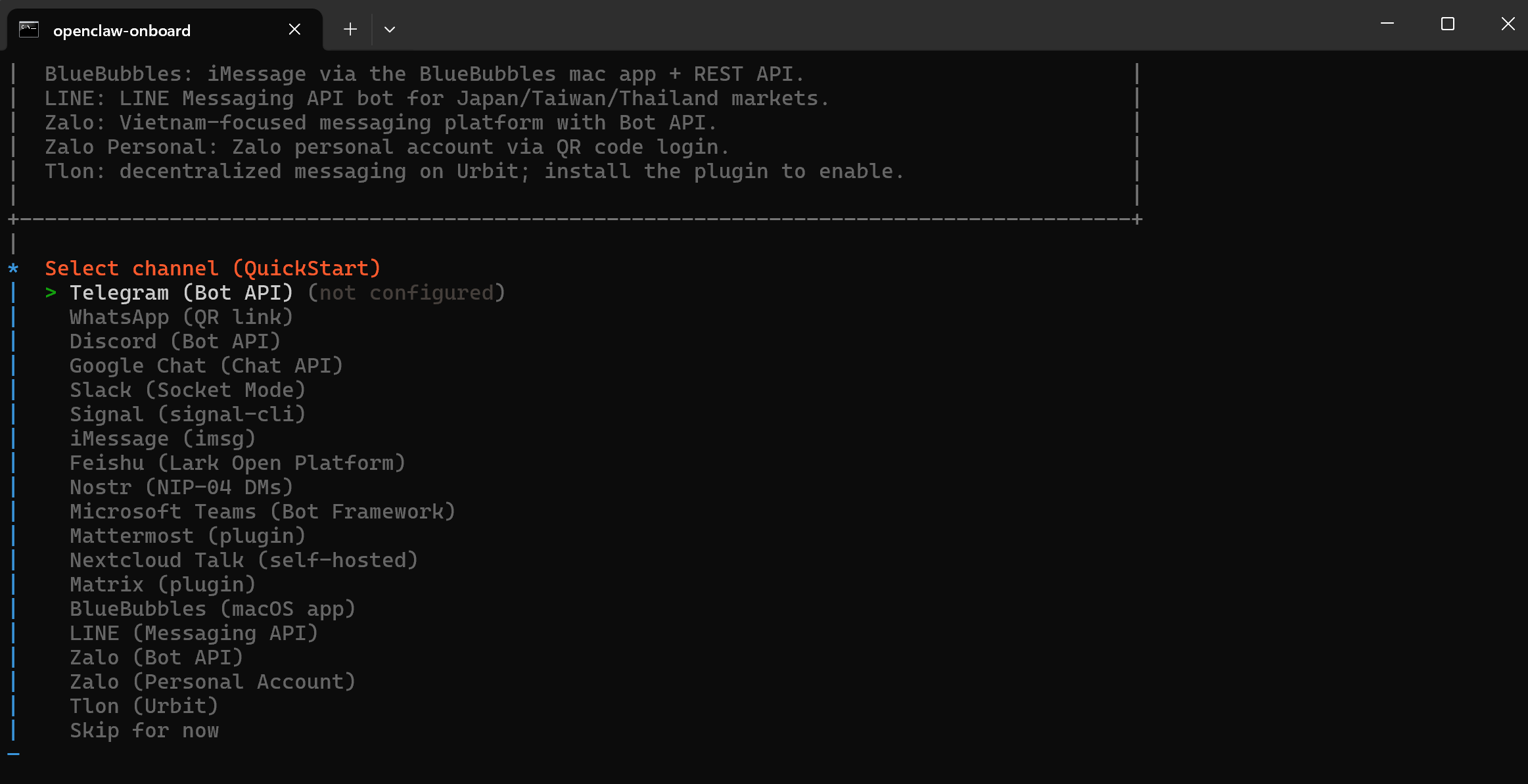Viewport: 1528px width, 784px height.
Task: Click the Skip for now option
Action: [145, 731]
